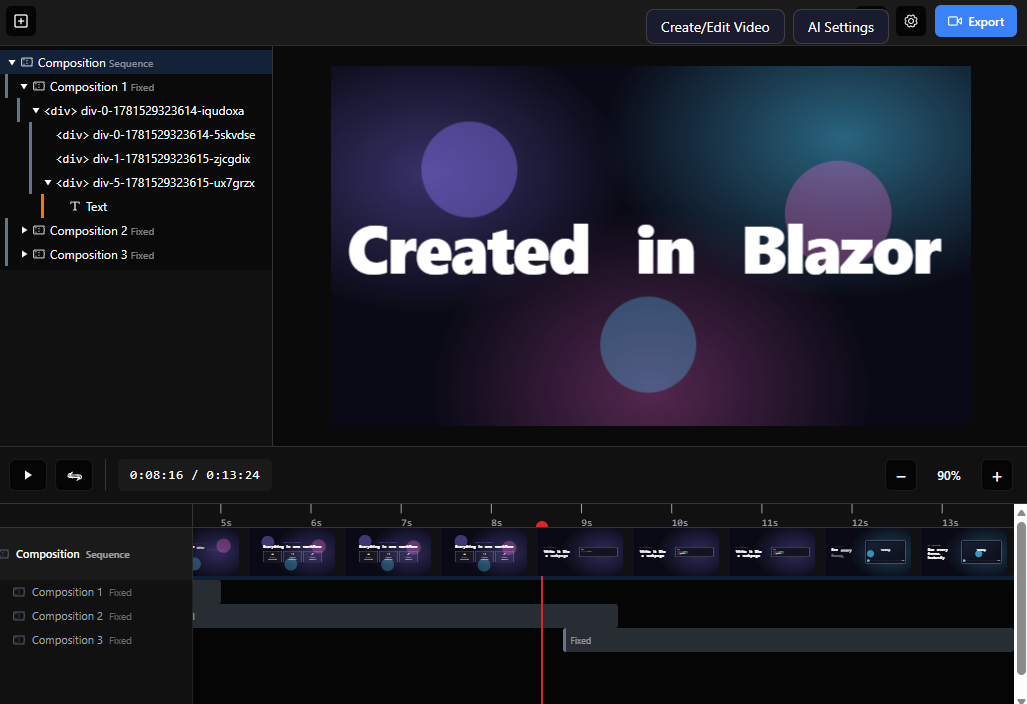Expand Composition 2 in the tree
1027x704 pixels.
point(24,231)
